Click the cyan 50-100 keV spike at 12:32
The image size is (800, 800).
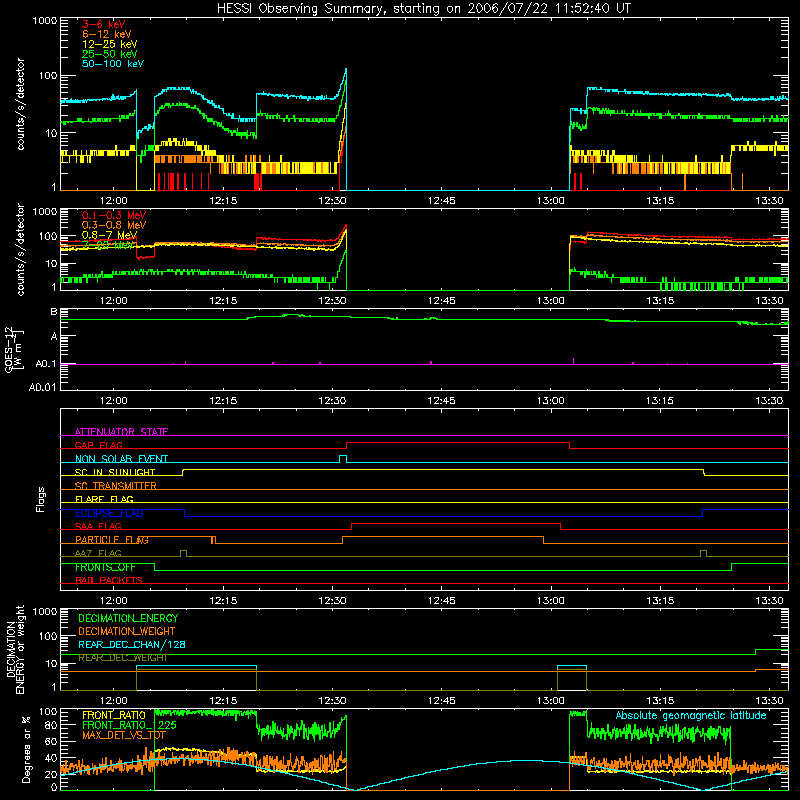346,70
